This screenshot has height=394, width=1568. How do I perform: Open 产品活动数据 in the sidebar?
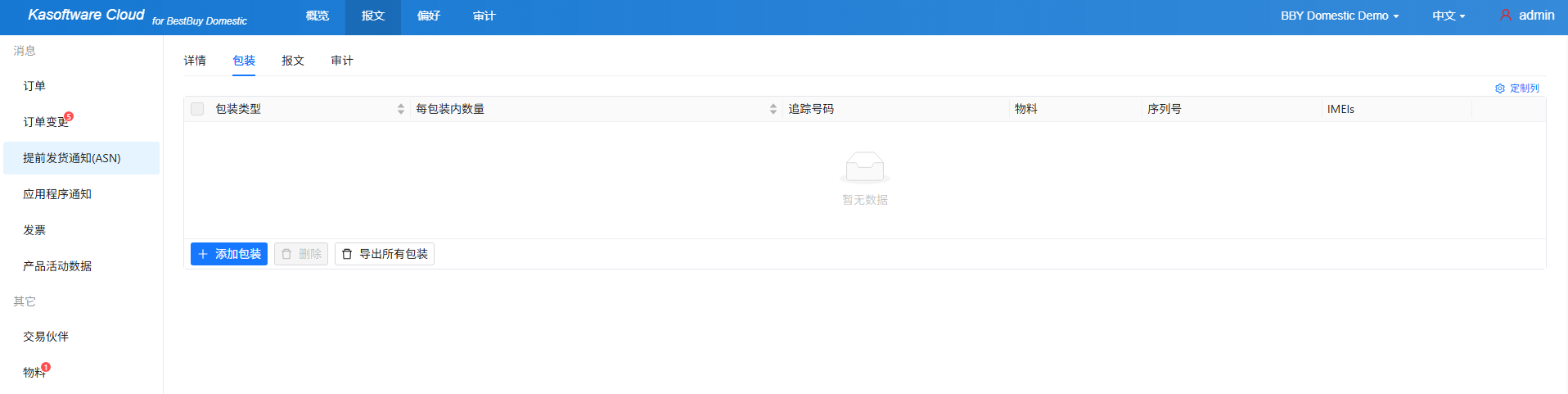[x=81, y=266]
